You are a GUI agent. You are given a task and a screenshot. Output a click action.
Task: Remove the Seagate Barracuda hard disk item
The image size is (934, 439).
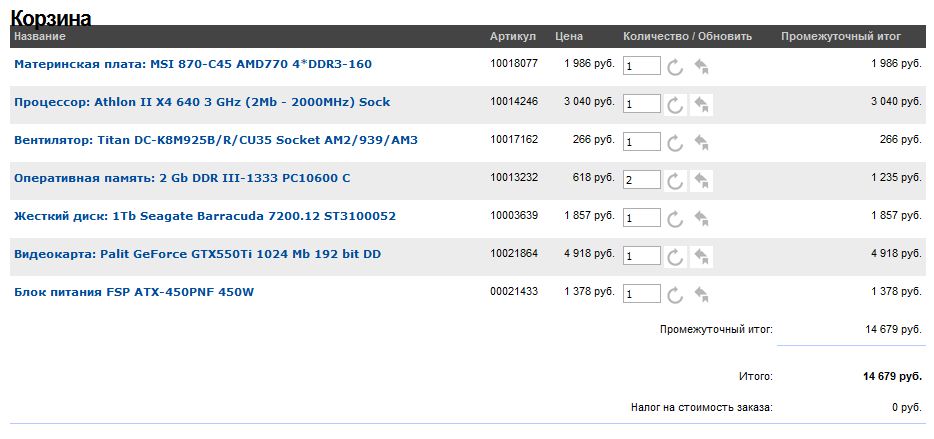click(702, 218)
